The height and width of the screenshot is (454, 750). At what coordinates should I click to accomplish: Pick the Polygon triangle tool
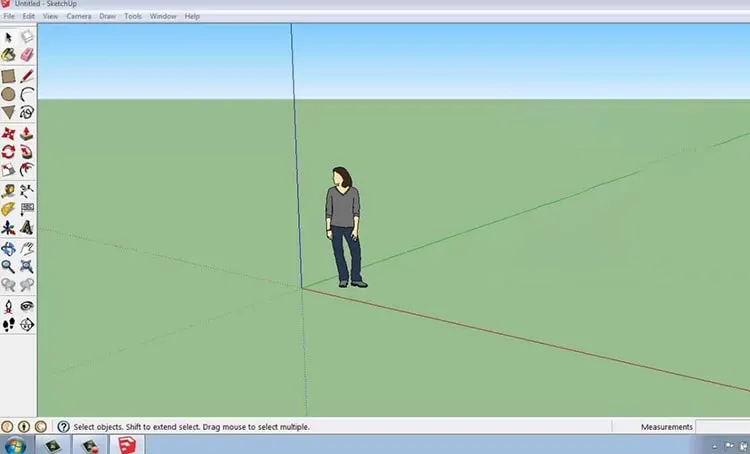8,112
